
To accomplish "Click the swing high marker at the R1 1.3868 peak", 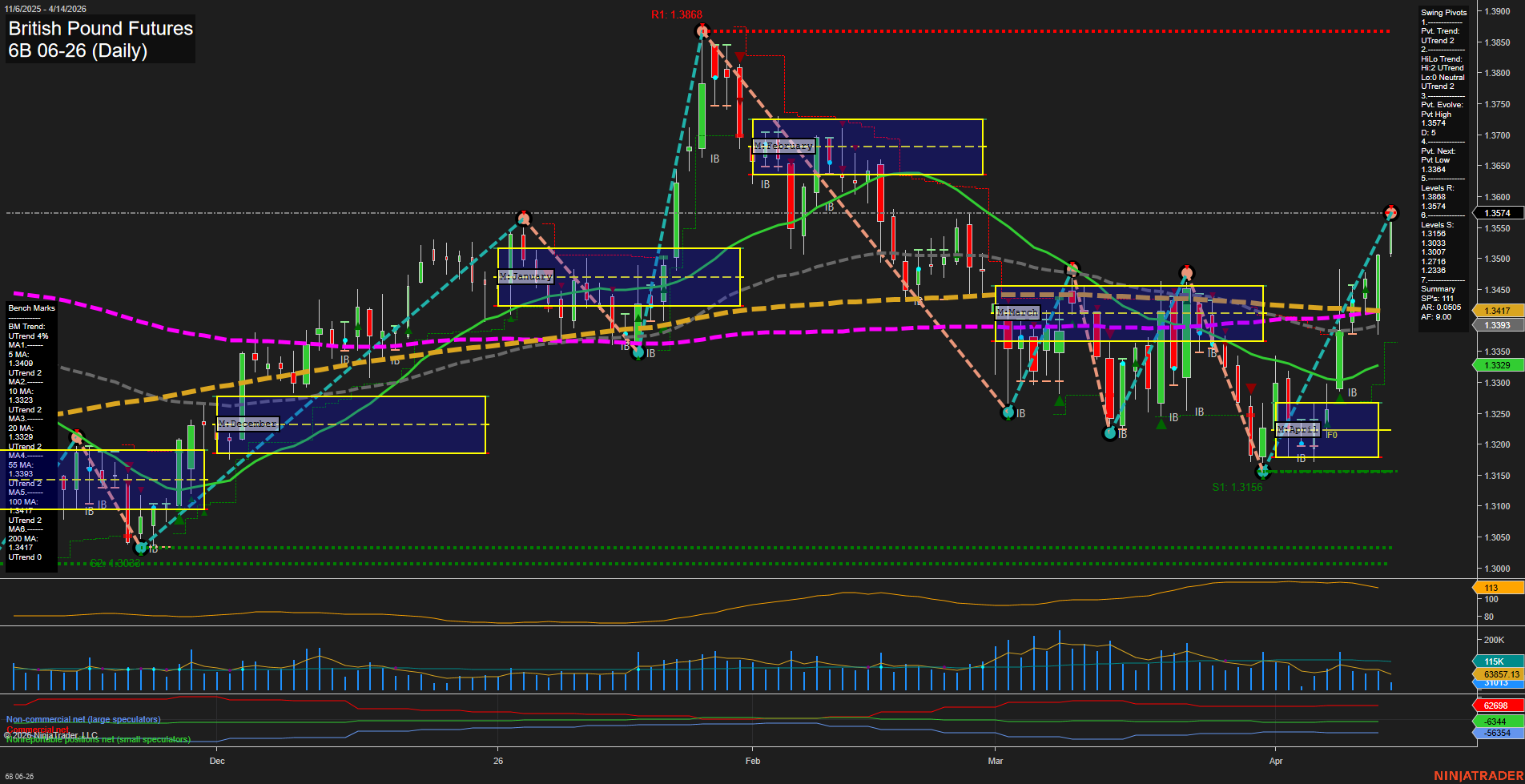I will tap(702, 30).
